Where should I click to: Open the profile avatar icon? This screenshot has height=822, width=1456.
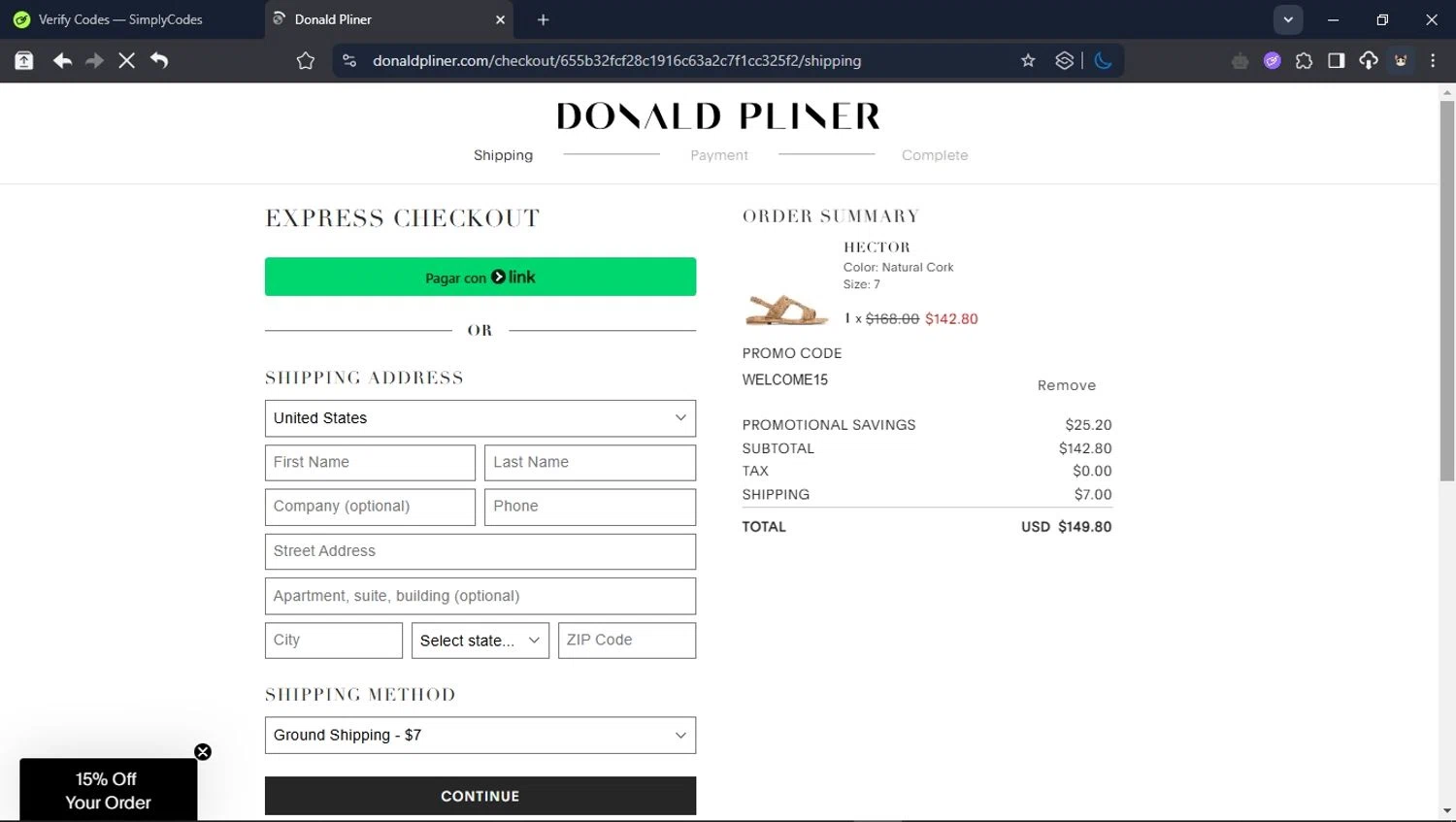[x=1401, y=61]
